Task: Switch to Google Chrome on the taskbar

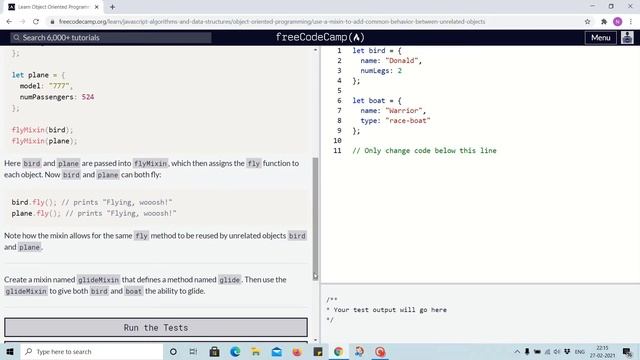Action: pyautogui.click(x=338, y=351)
